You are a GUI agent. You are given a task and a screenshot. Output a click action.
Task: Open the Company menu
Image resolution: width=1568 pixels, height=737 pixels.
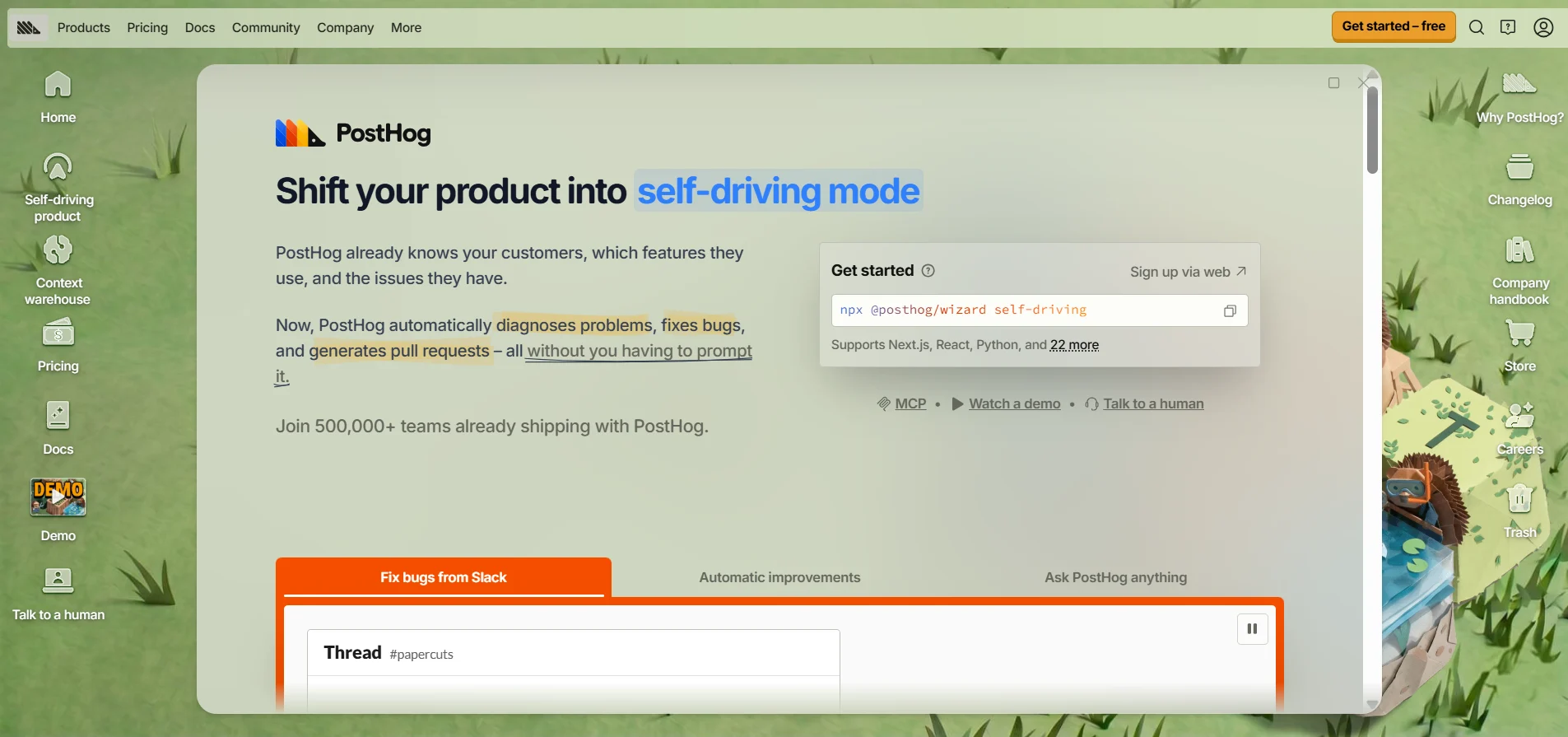click(x=345, y=27)
